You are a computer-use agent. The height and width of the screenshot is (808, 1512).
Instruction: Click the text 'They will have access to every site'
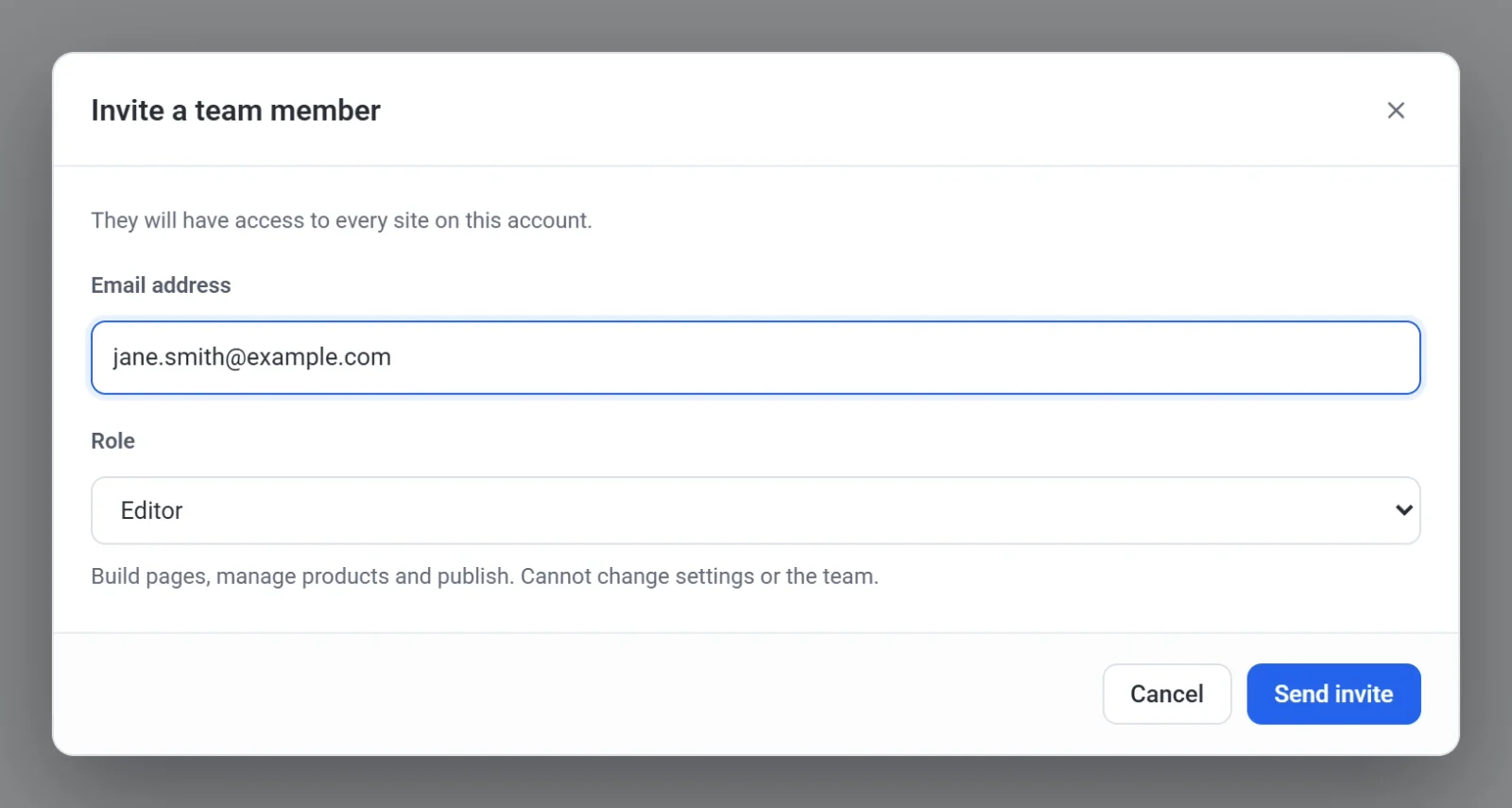(260, 220)
